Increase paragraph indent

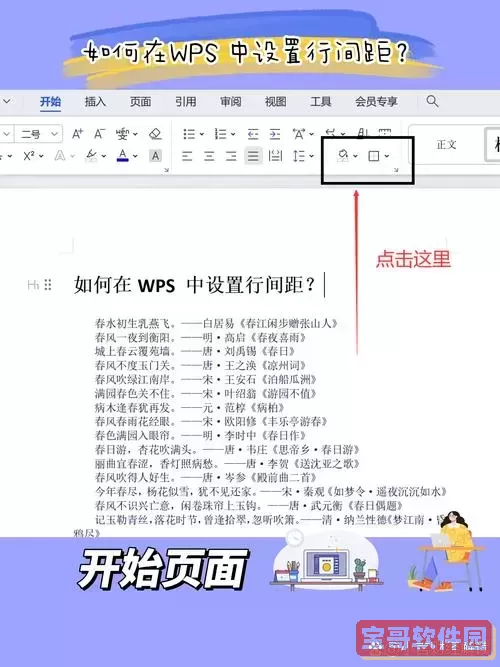(275, 134)
